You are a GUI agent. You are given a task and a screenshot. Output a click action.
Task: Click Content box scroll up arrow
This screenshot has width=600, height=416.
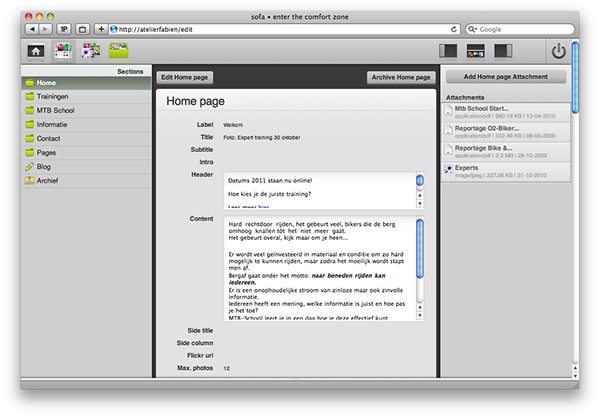tap(420, 307)
